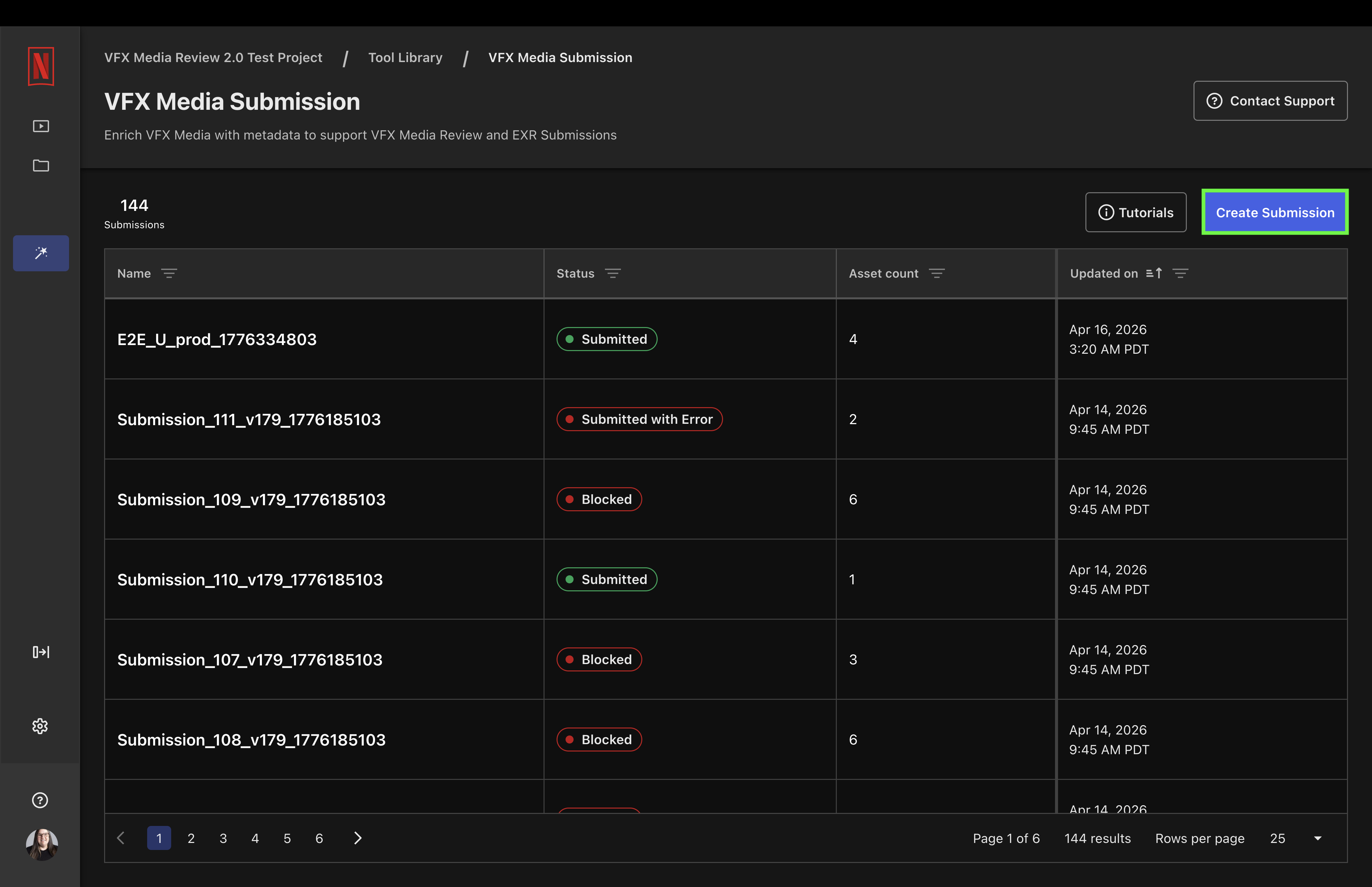
Task: Open the folder sidebar icon
Action: click(x=41, y=166)
